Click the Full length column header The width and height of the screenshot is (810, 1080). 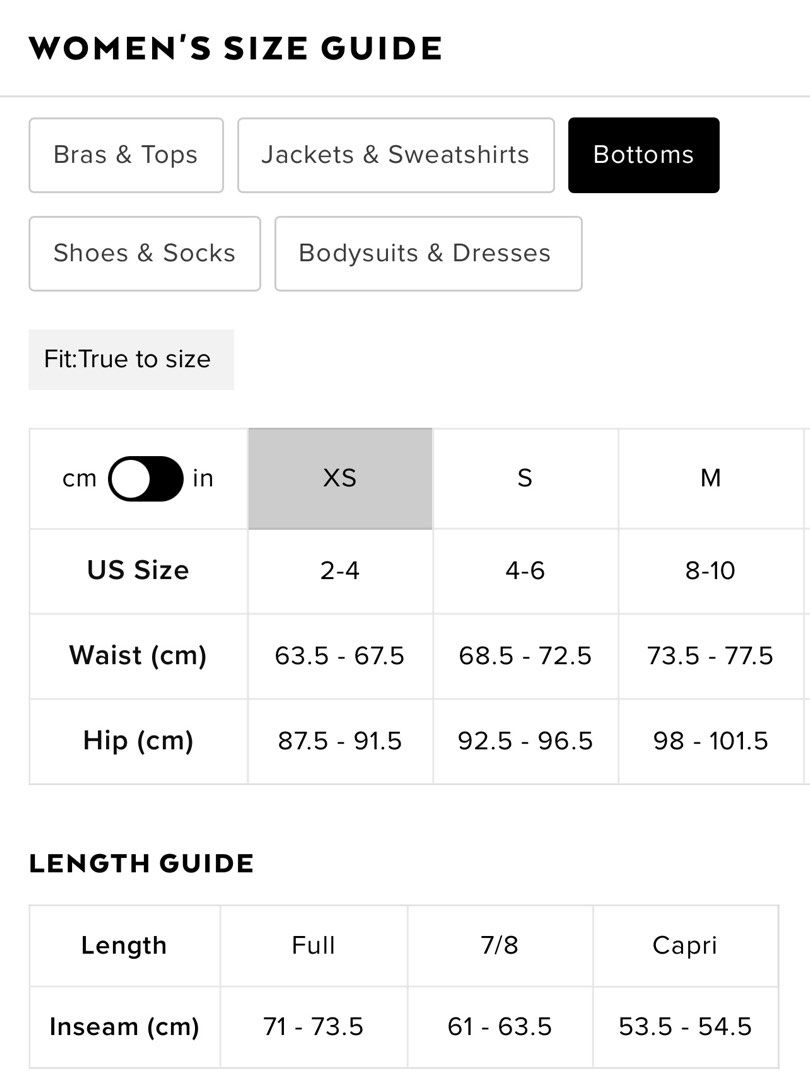(x=314, y=946)
